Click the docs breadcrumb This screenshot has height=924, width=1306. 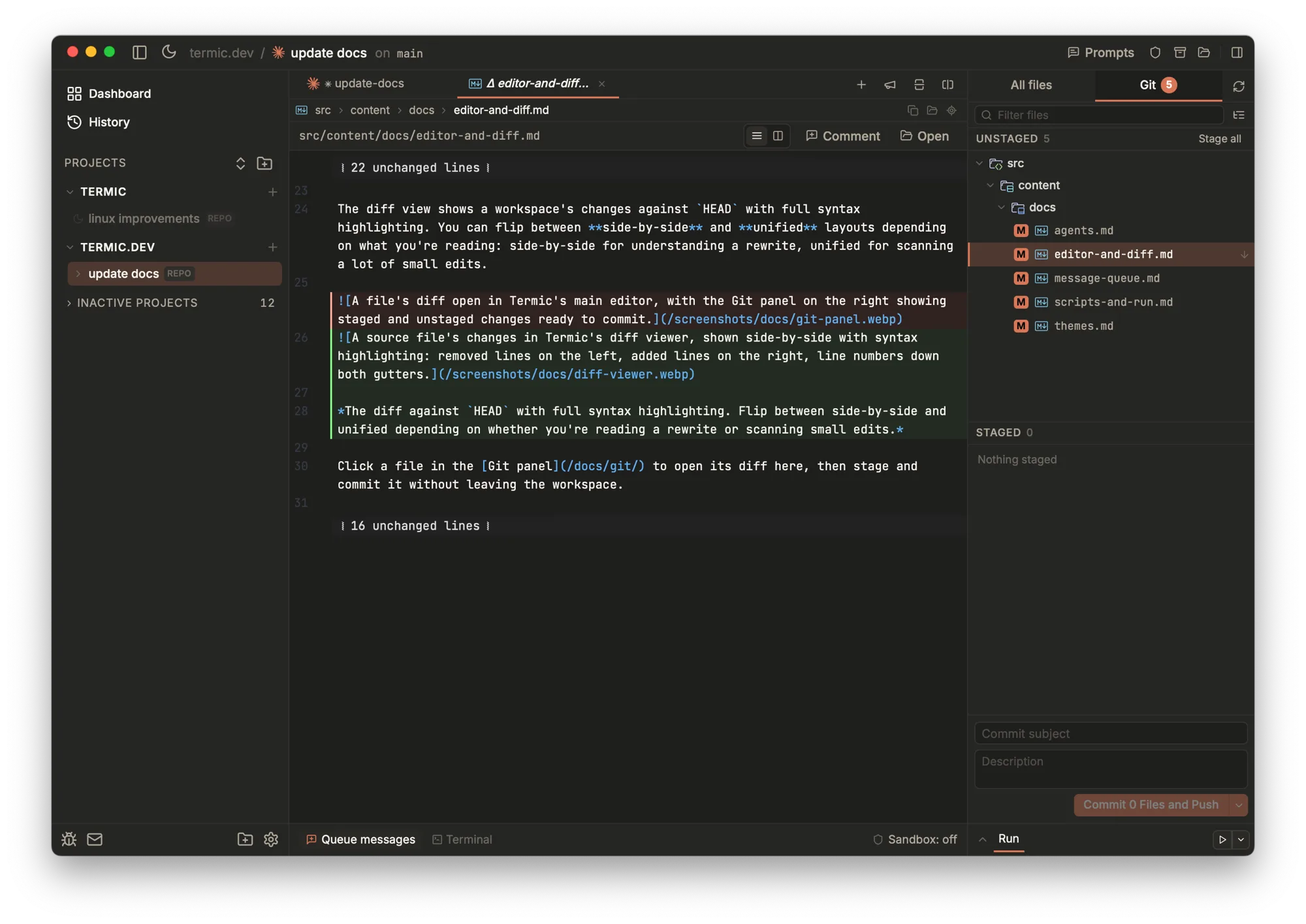pyautogui.click(x=421, y=110)
